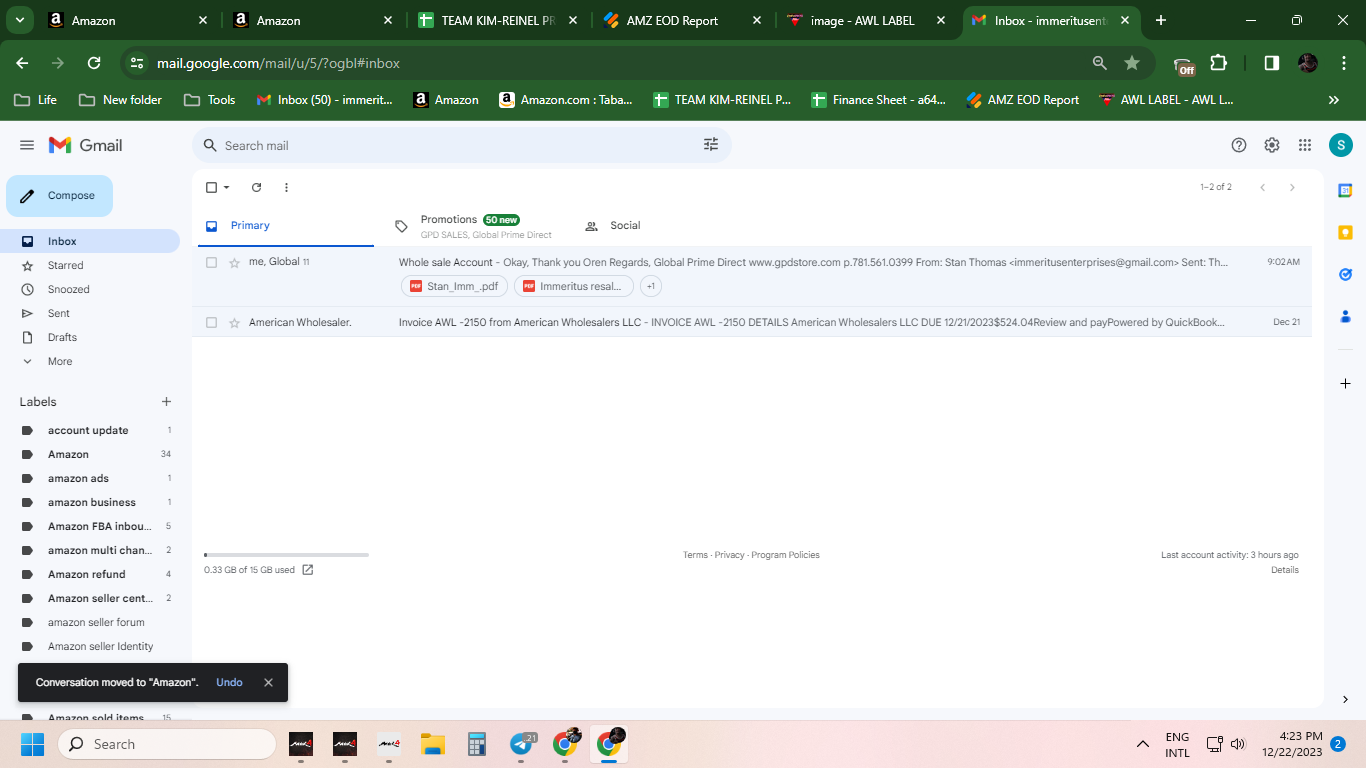Image resolution: width=1366 pixels, height=768 pixels.
Task: Open Google apps grid launcher
Action: (1305, 145)
